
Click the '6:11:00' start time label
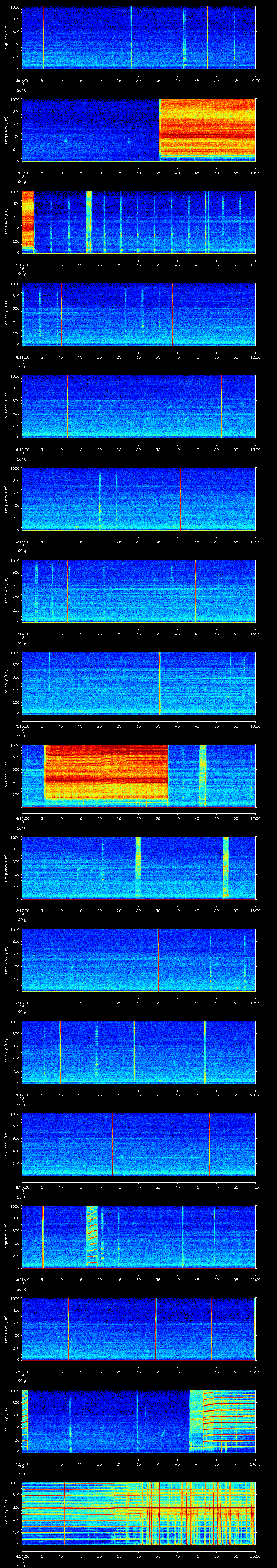coord(22,357)
